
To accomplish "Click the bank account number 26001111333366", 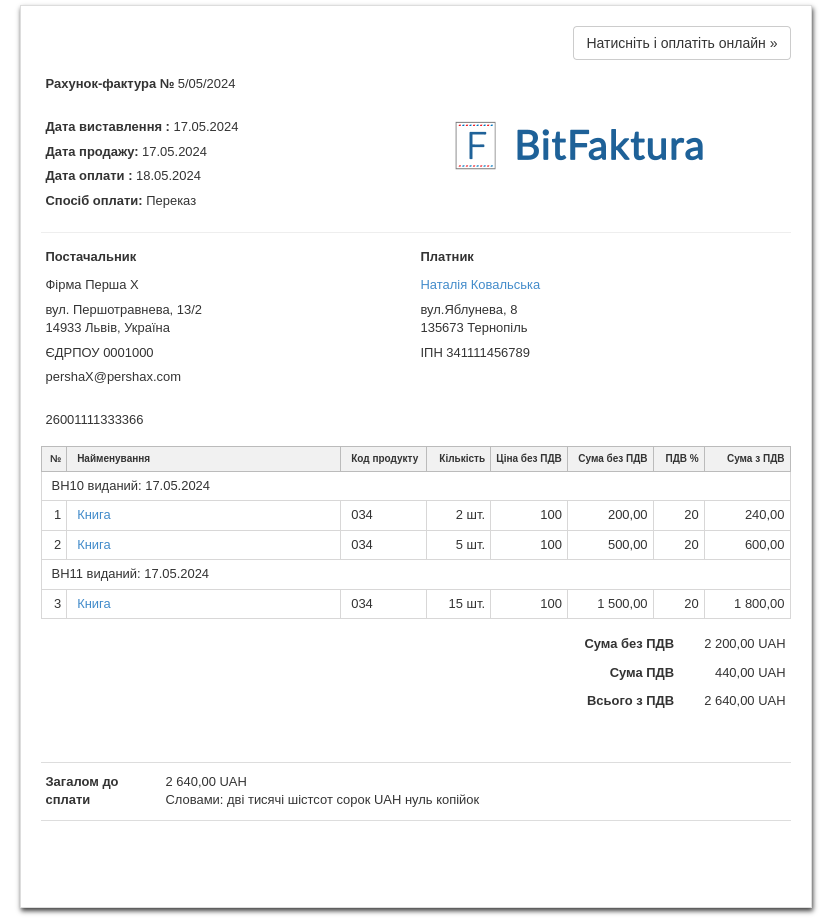I will 94,420.
